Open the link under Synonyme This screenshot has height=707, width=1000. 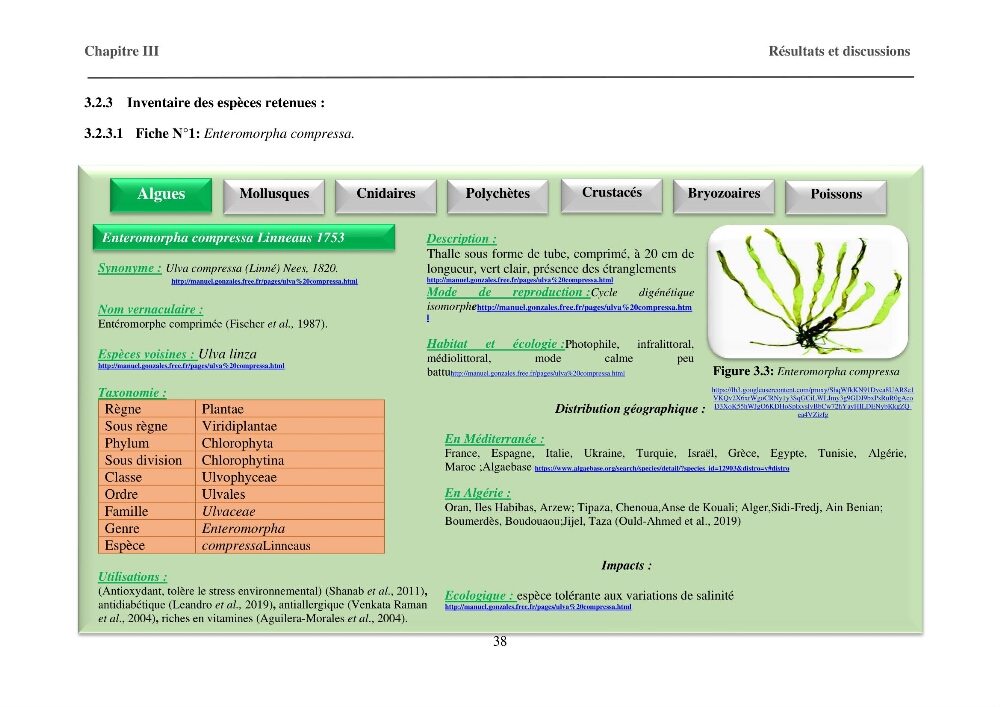[264, 281]
